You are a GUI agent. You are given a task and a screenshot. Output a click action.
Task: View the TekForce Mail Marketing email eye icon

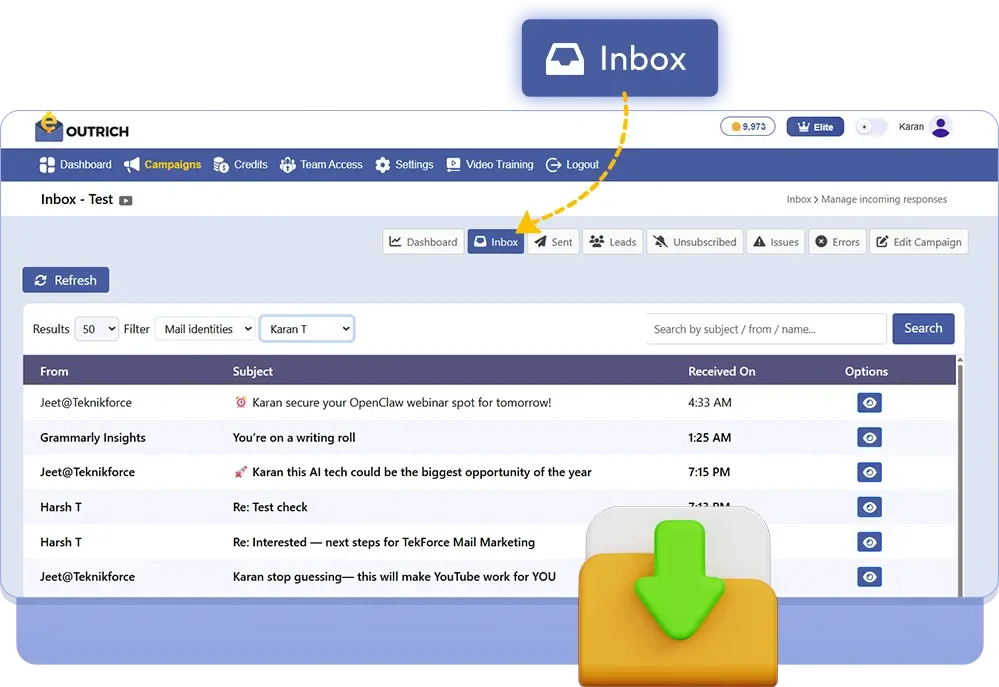[x=869, y=542]
